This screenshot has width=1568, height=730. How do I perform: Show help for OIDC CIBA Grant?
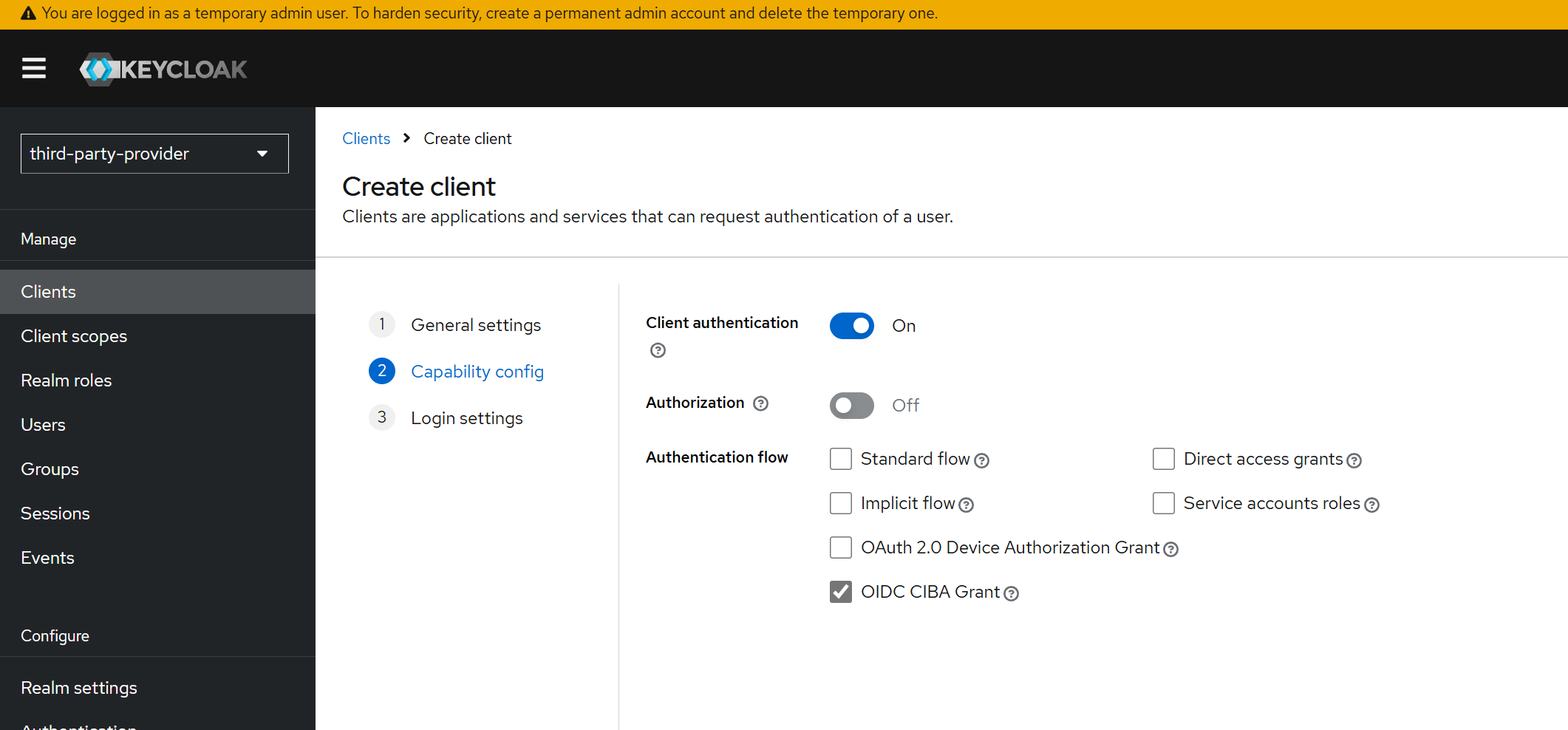click(x=1011, y=594)
